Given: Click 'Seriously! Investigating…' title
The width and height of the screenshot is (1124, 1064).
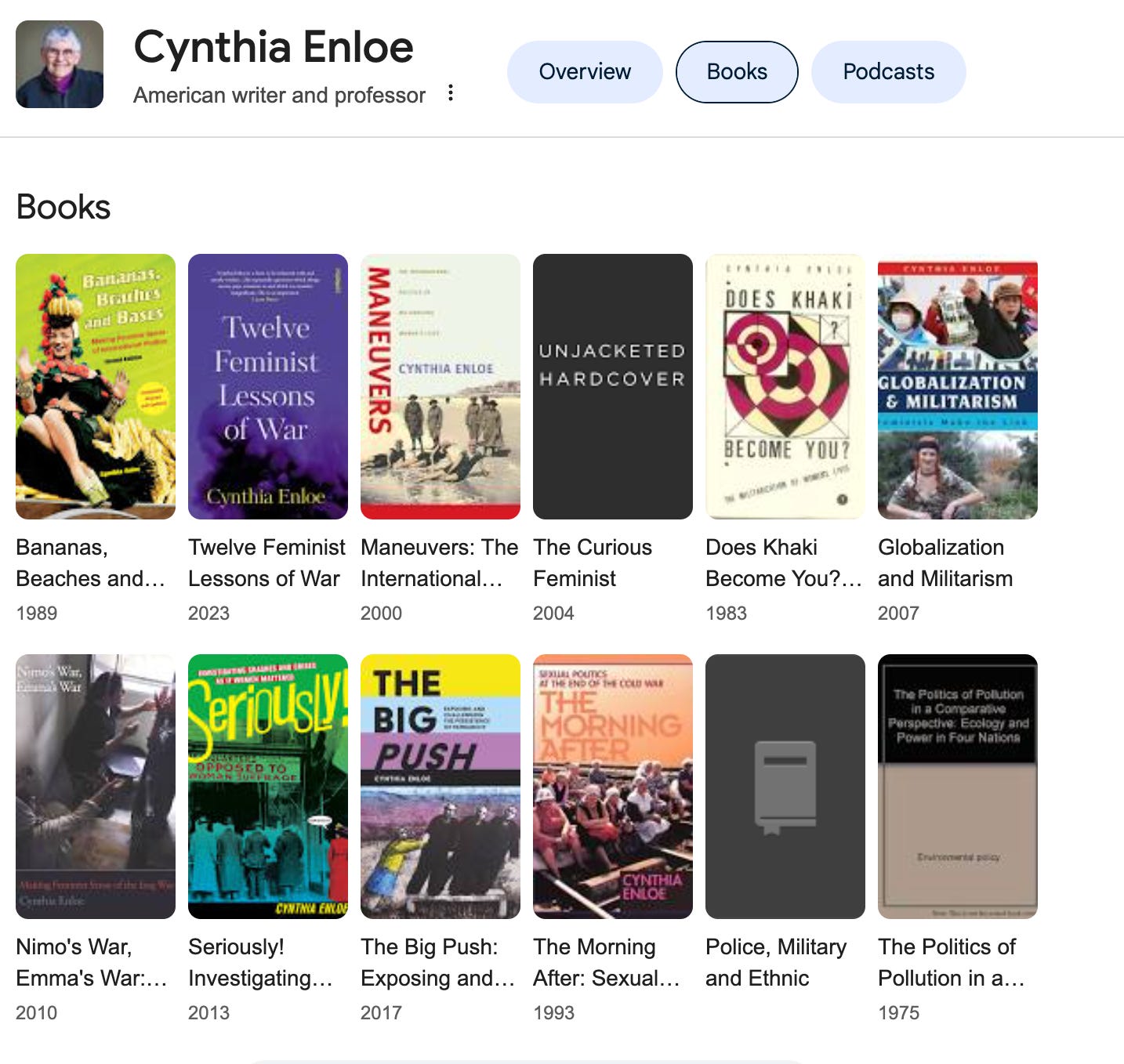Looking at the screenshot, I should pyautogui.click(x=260, y=962).
